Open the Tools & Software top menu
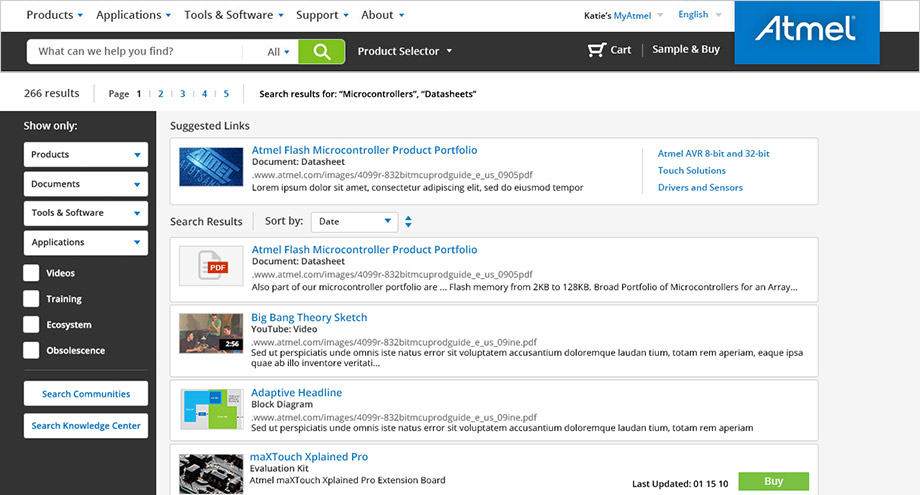Image resolution: width=920 pixels, height=495 pixels. [x=234, y=15]
